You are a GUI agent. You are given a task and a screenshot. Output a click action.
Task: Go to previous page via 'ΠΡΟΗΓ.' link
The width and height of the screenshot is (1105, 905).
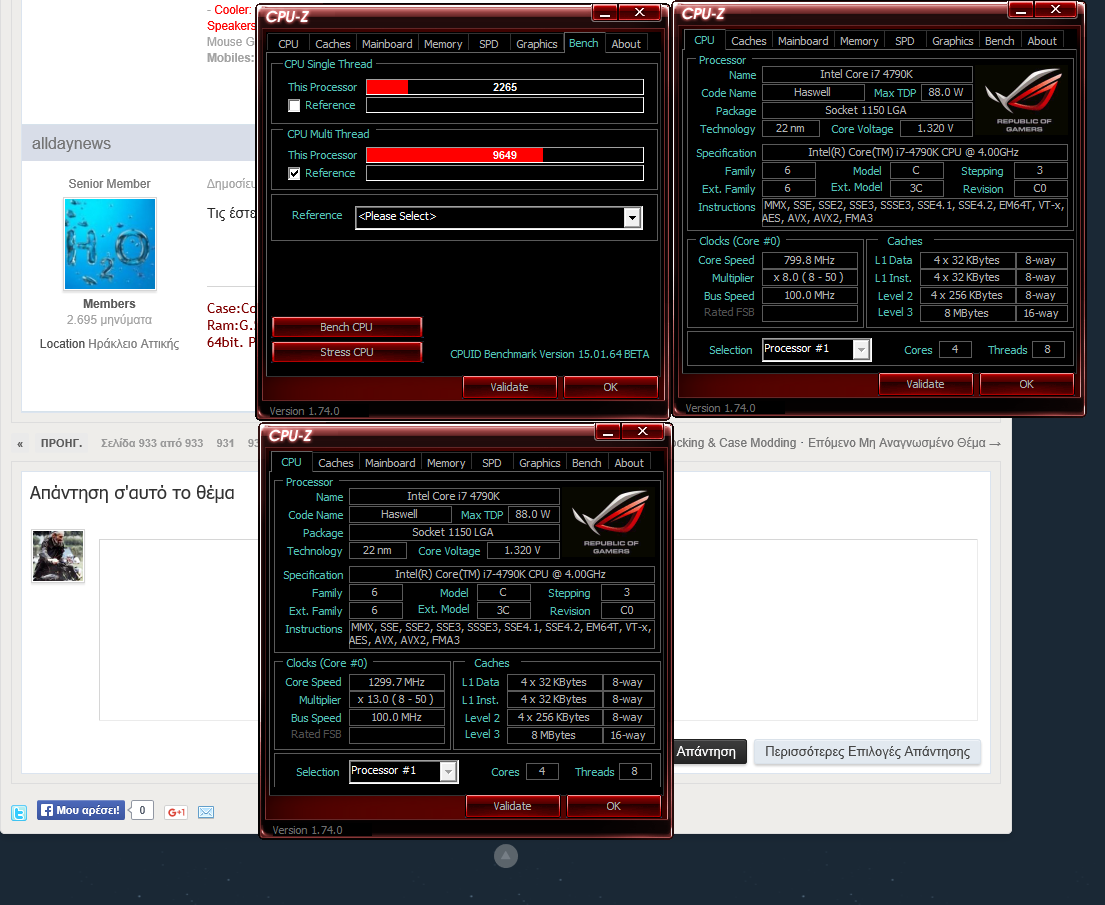coord(61,443)
